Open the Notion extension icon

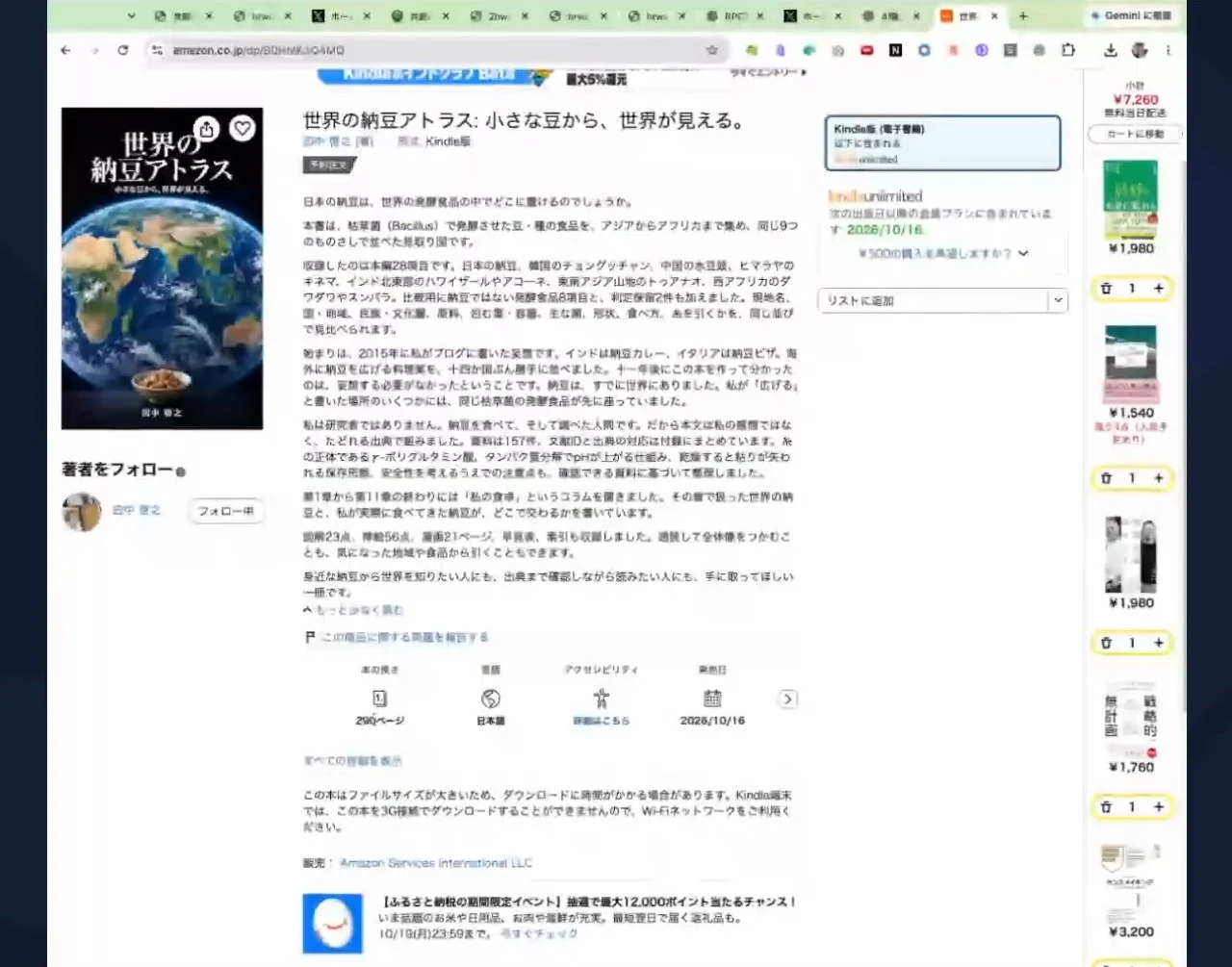[x=895, y=50]
